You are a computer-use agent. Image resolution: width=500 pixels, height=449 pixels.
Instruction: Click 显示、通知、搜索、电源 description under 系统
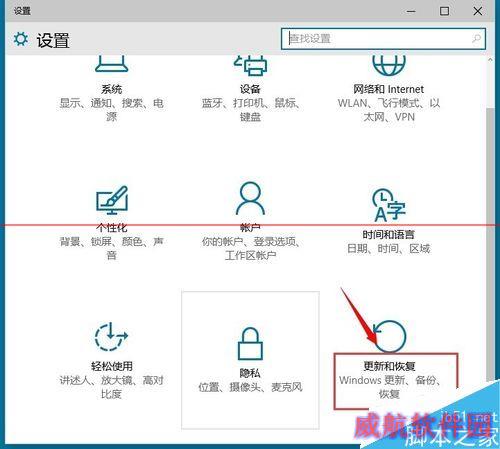pyautogui.click(x=111, y=110)
